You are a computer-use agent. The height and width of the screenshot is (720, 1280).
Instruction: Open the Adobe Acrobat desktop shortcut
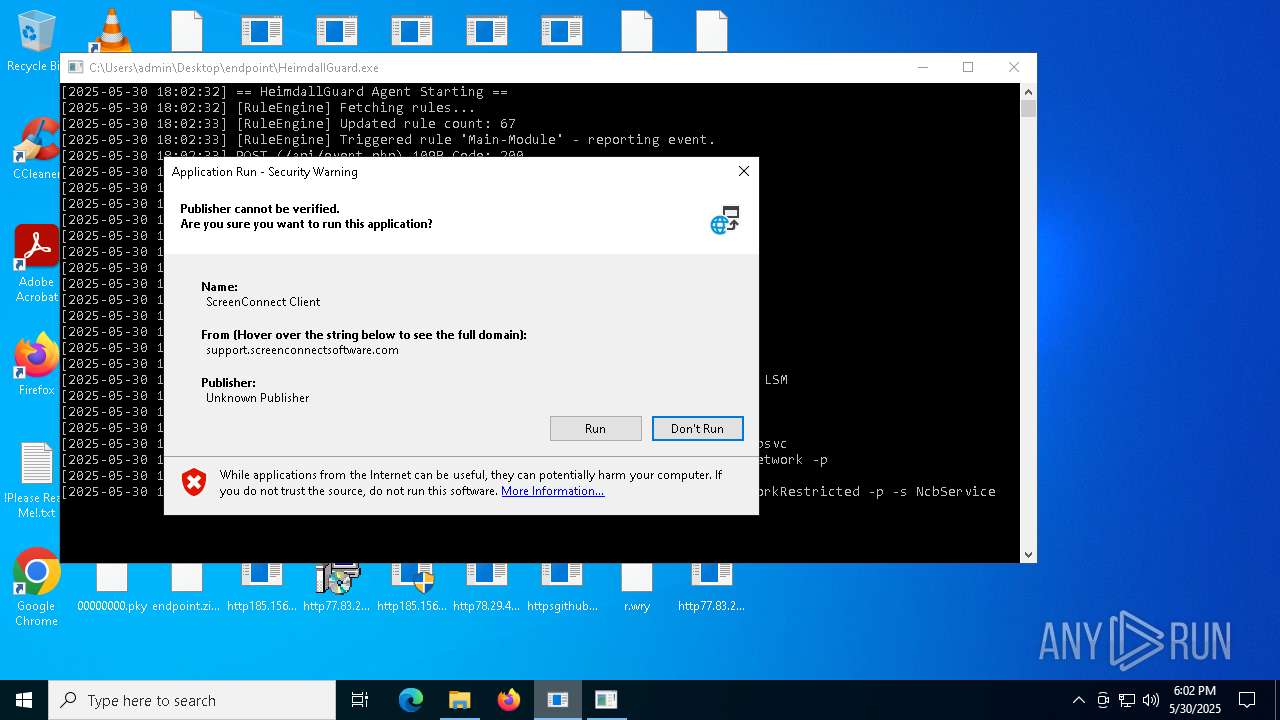[37, 264]
